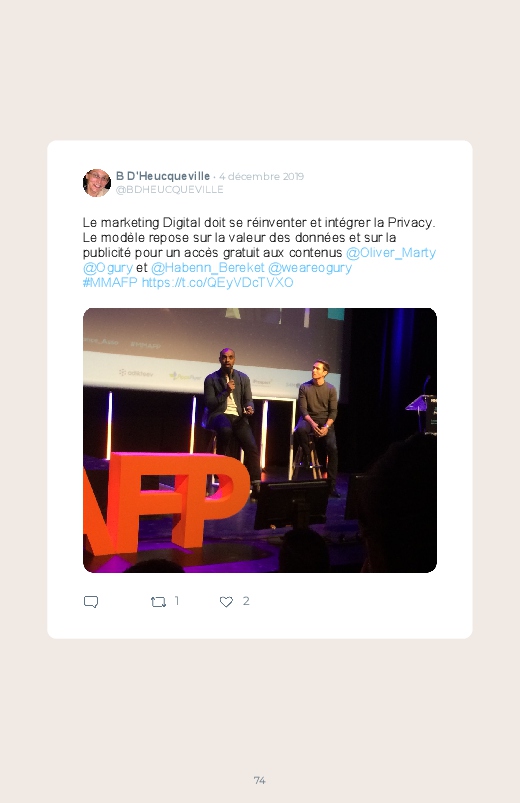Open the @Oliver_Marty mention

pos(391,253)
